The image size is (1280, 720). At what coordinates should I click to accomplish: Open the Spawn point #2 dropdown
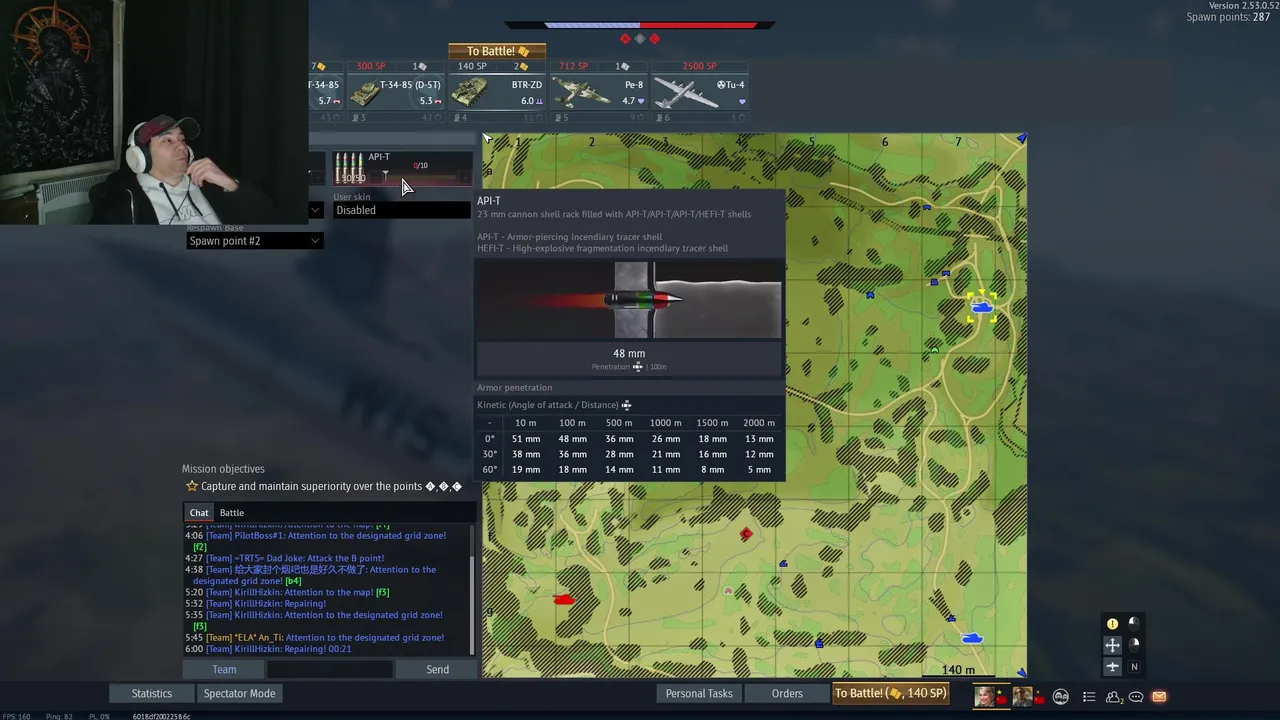pyautogui.click(x=254, y=241)
